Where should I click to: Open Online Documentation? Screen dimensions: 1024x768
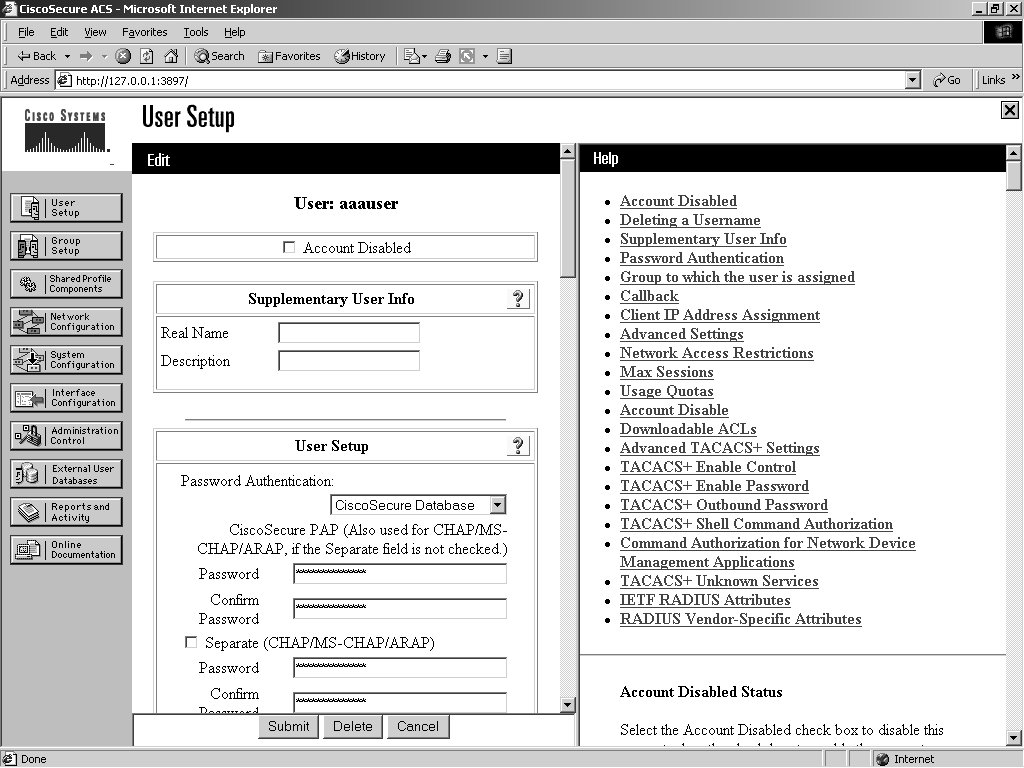(66, 550)
